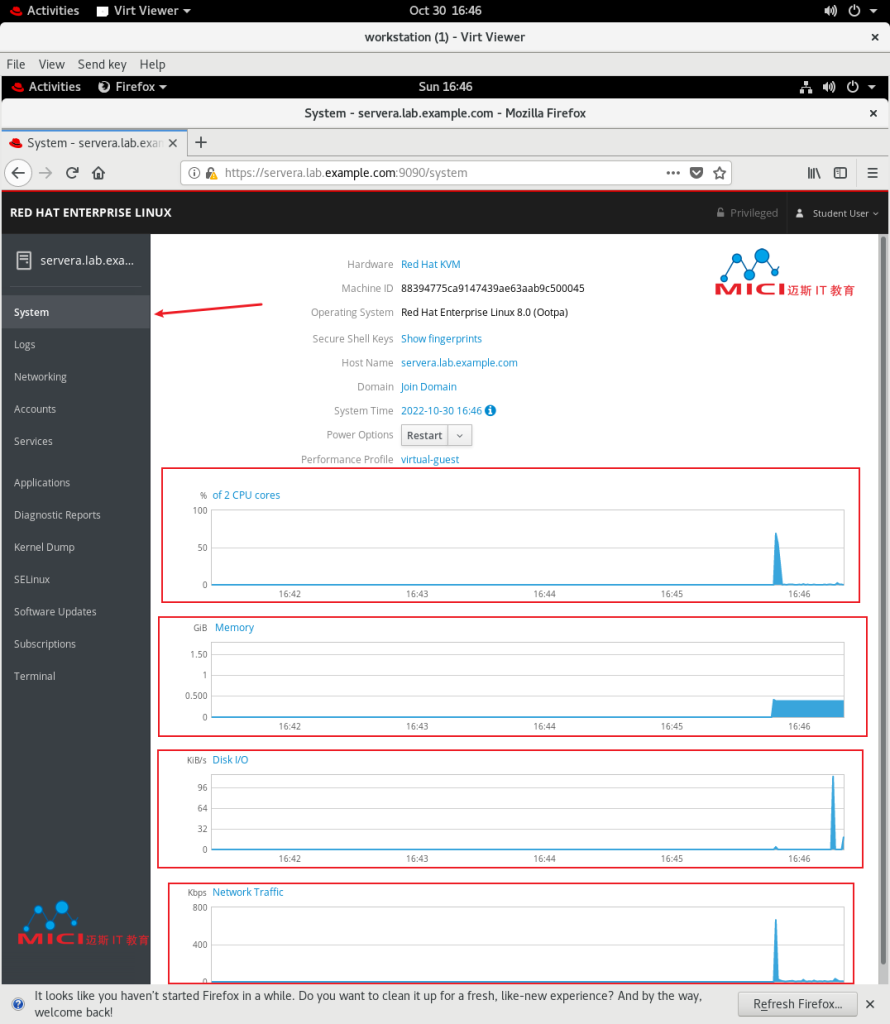Click the notification info icon
The image size is (890, 1024).
(18, 1004)
